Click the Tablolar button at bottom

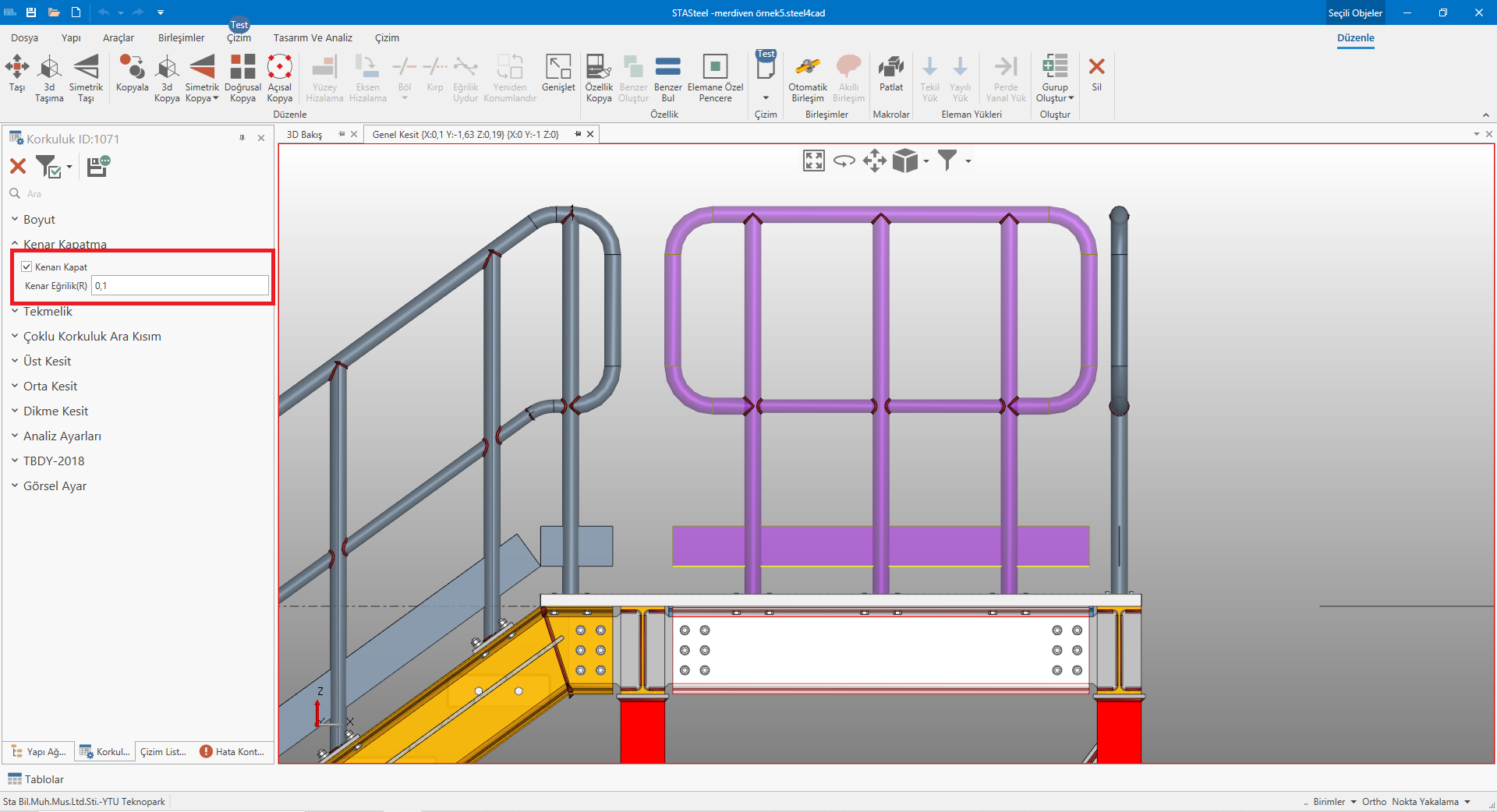[x=36, y=779]
